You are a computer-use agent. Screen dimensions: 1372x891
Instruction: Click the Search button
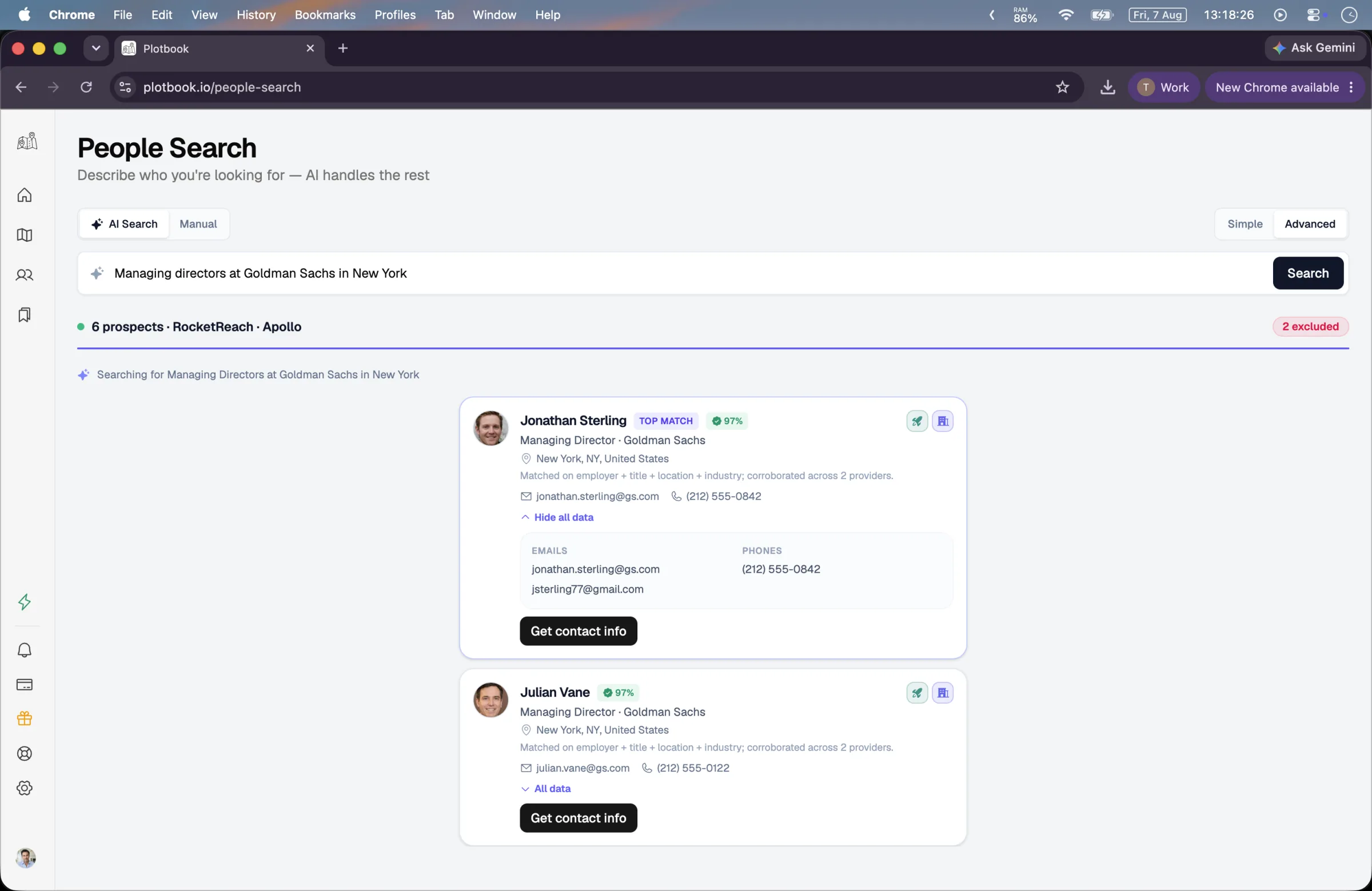tap(1307, 273)
